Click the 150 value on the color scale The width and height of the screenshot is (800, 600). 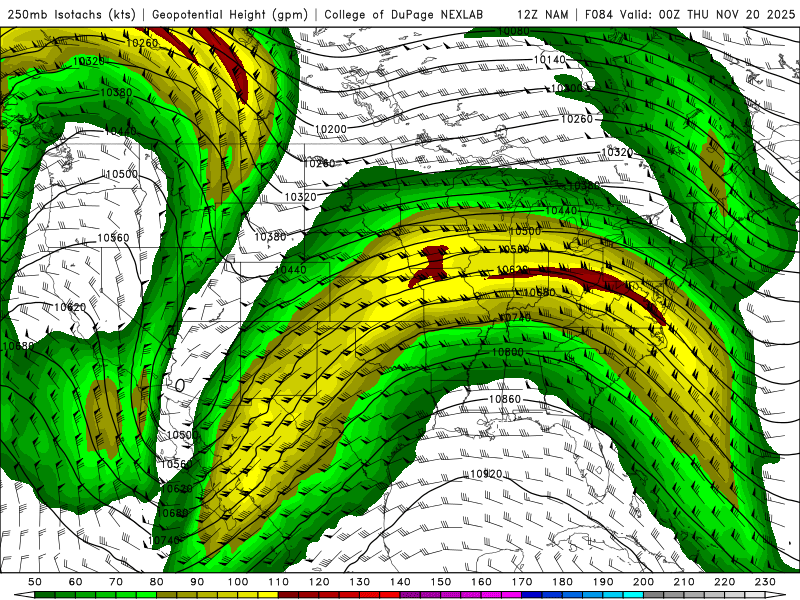(x=441, y=582)
